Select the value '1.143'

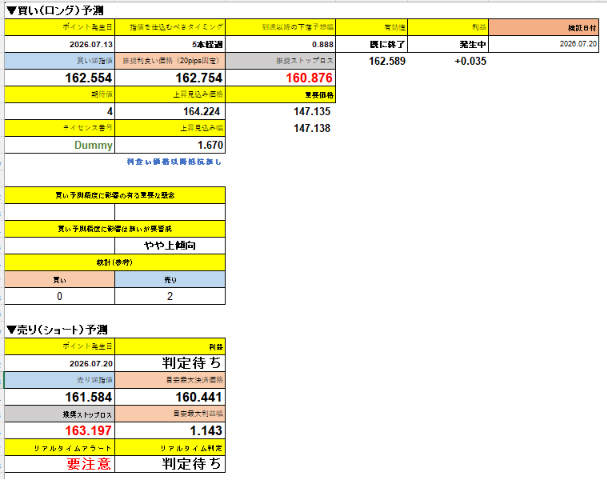(x=170, y=430)
